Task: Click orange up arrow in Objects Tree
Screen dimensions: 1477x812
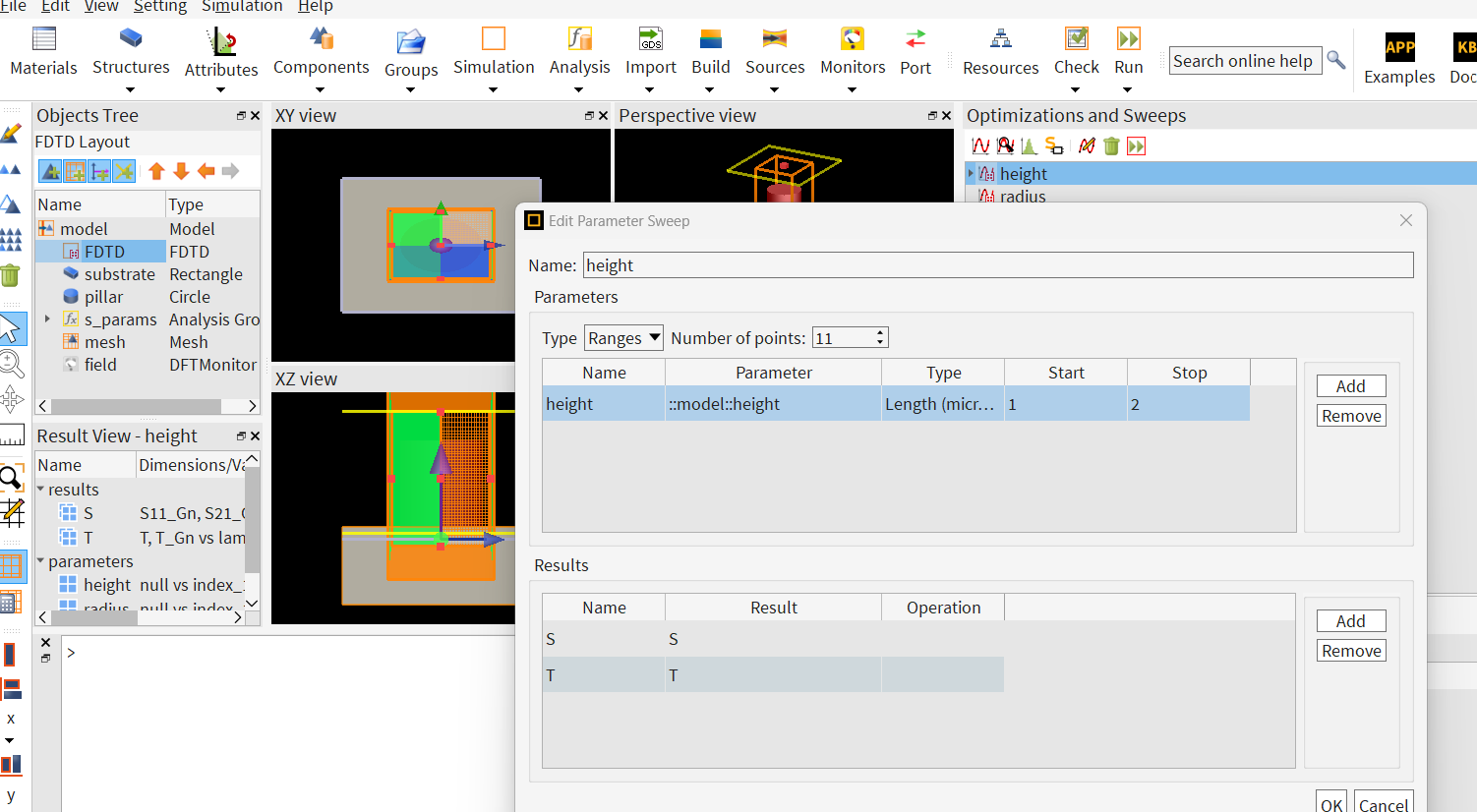Action: 156,171
